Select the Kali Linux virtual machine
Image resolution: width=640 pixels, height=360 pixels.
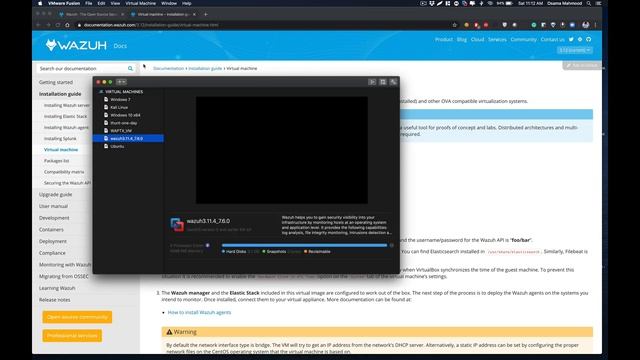[128, 107]
